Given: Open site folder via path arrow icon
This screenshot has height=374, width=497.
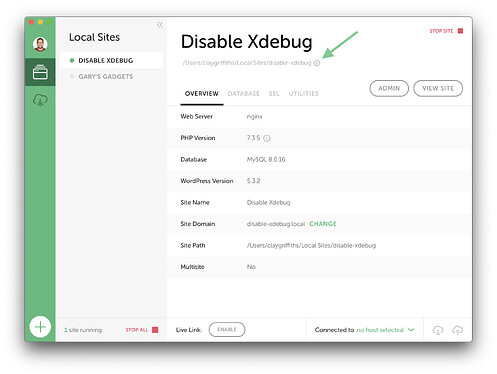Looking at the screenshot, I should 317,63.
